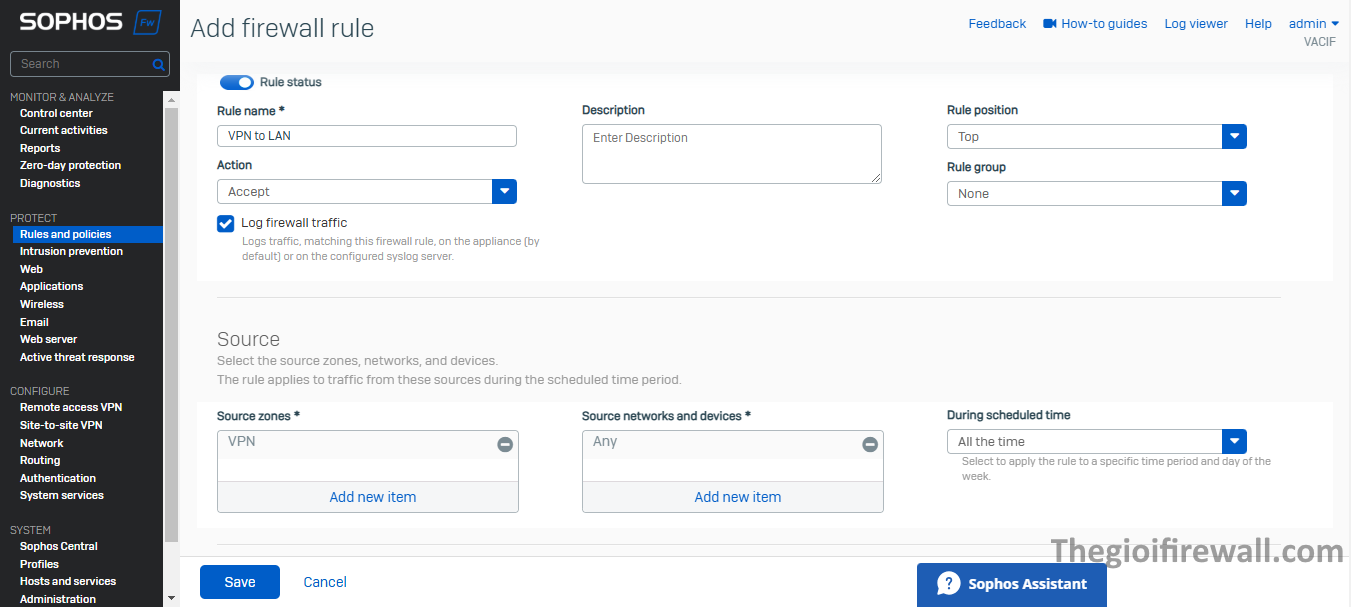Screen dimensions: 1351x607
Task: Toggle the Rule status switch
Action: [x=237, y=82]
